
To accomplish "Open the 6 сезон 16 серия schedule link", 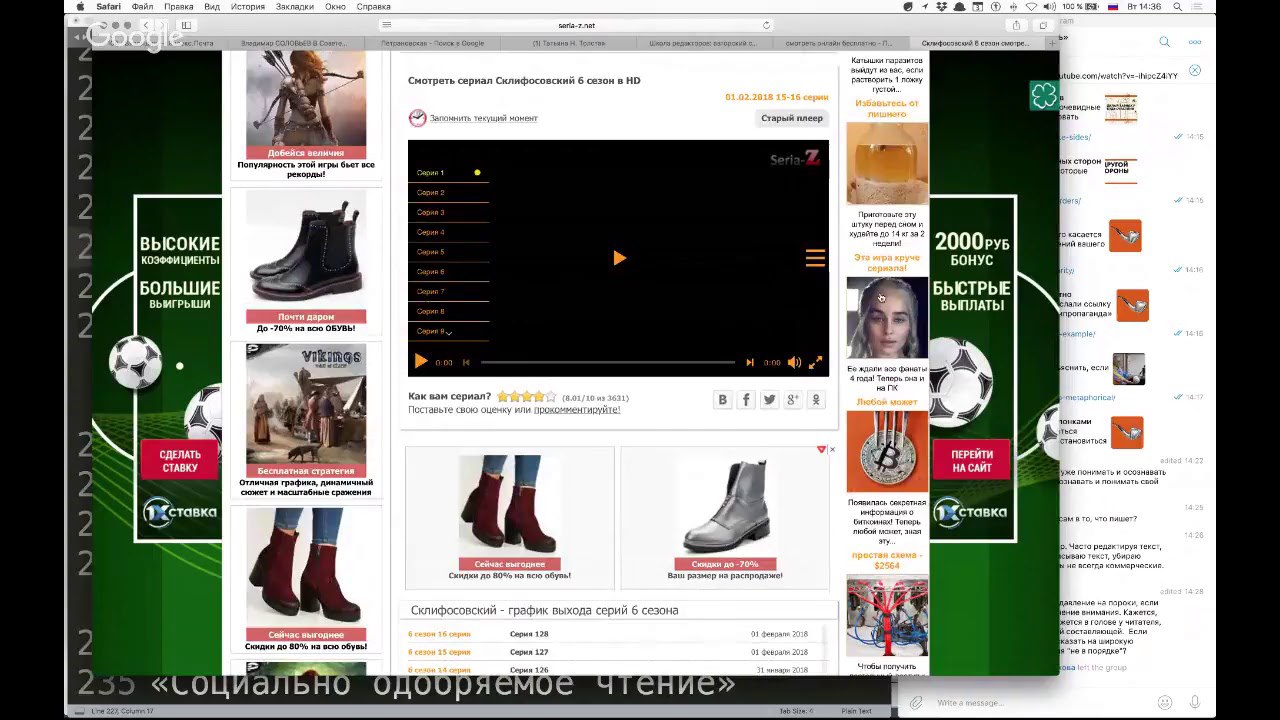I will (439, 634).
